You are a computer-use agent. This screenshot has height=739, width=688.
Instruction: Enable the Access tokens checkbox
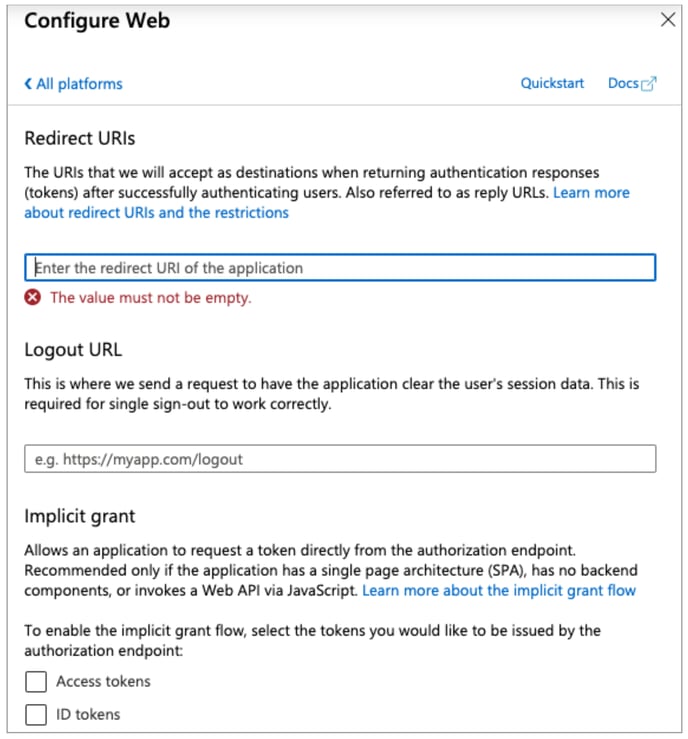[x=36, y=682]
